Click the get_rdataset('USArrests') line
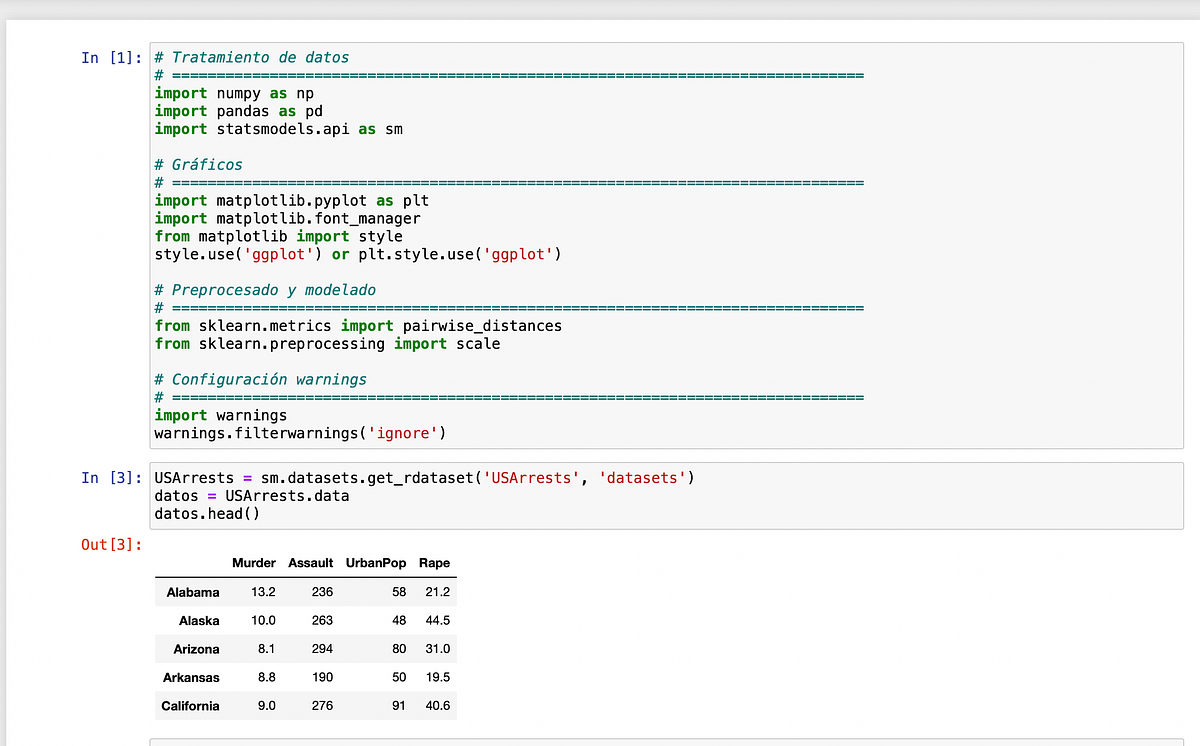This screenshot has height=746, width=1200. point(425,478)
